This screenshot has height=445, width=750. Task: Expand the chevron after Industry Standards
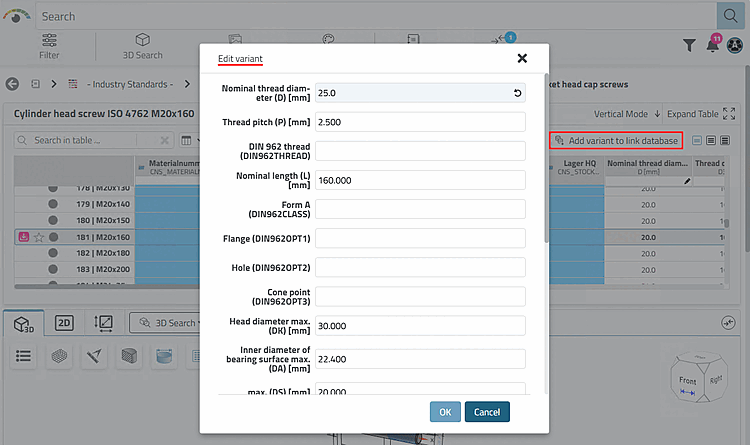pos(187,84)
